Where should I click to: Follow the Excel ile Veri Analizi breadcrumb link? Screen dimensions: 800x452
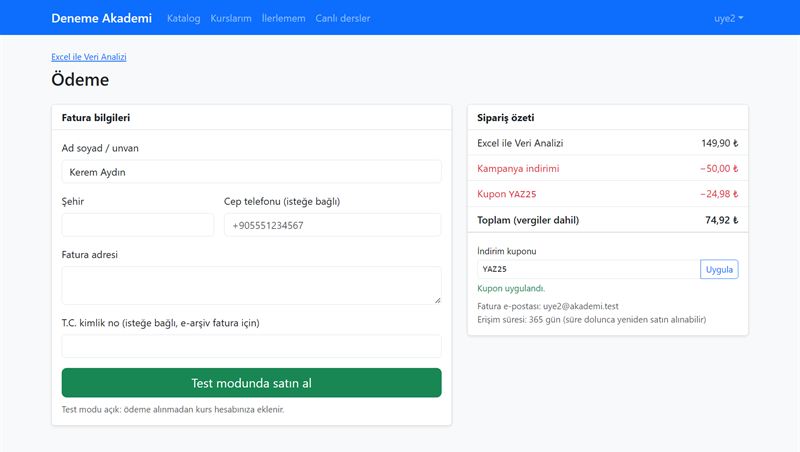(x=89, y=57)
